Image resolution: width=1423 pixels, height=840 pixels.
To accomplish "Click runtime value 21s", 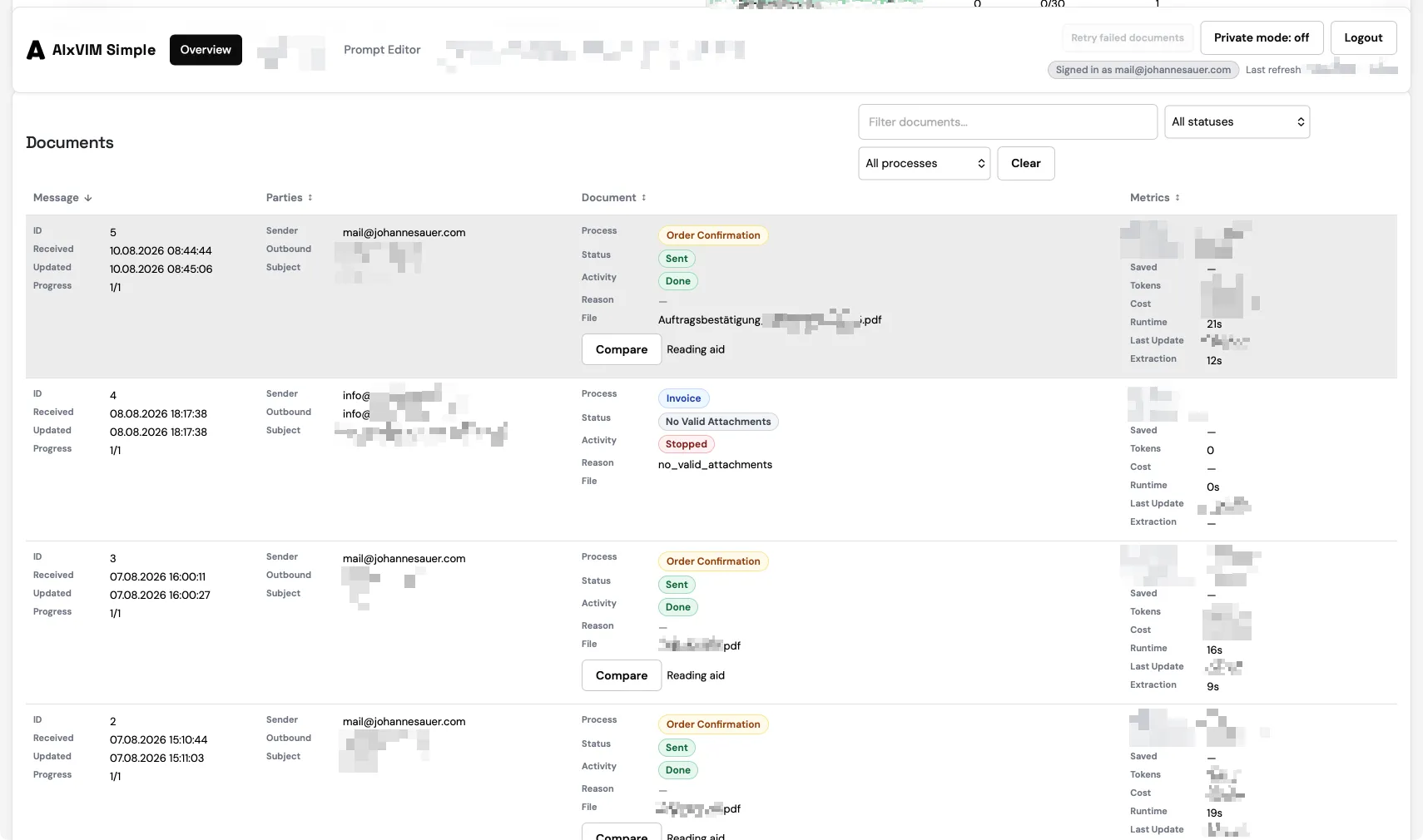I will 1214,324.
